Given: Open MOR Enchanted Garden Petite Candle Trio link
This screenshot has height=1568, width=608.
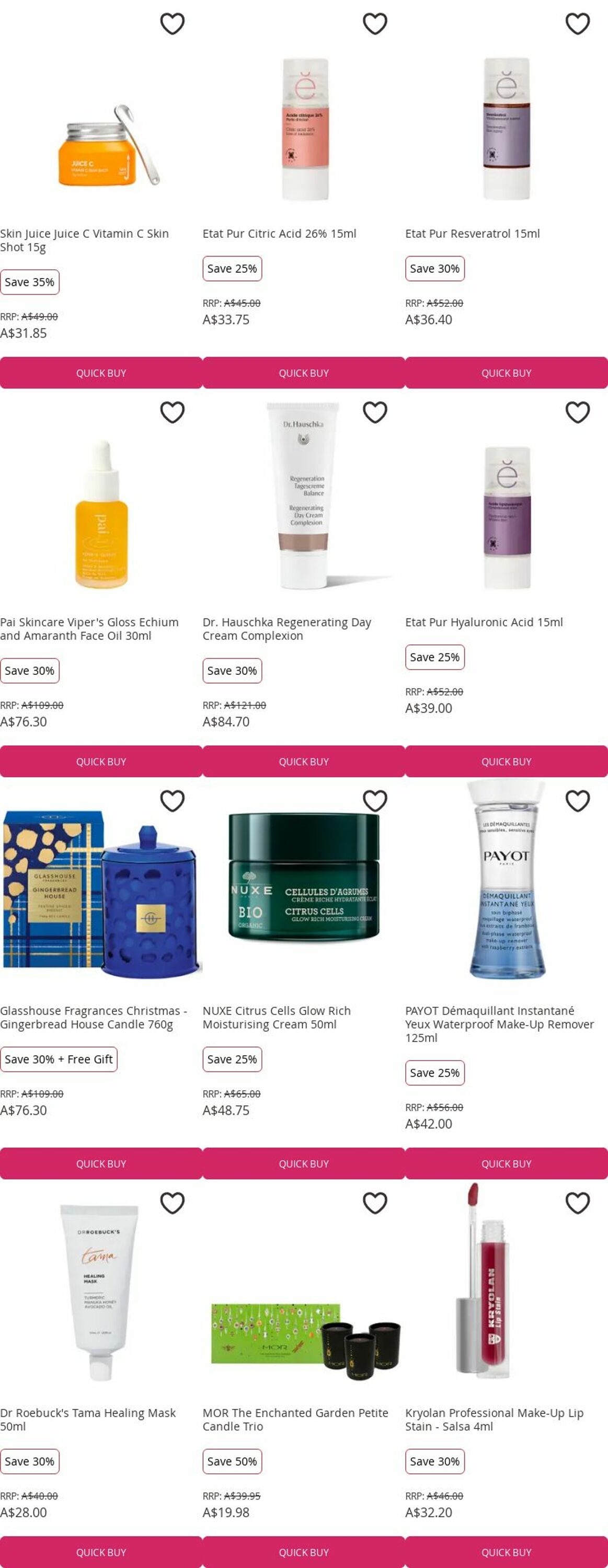Looking at the screenshot, I should pos(295,1419).
